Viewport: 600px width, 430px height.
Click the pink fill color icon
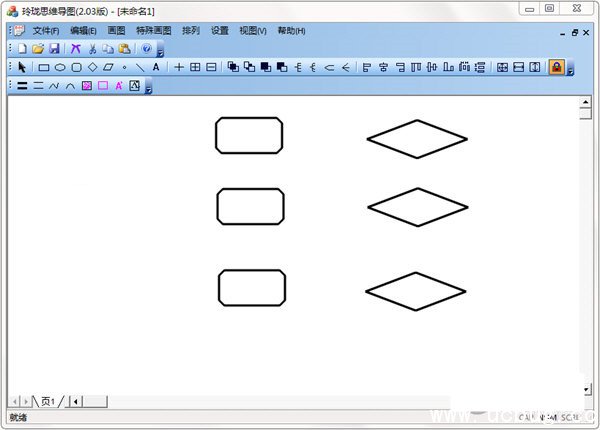tap(87, 86)
